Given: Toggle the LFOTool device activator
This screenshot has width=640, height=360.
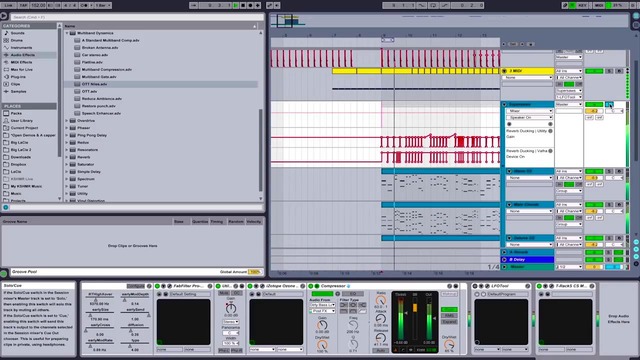Looking at the screenshot, I should (x=475, y=286).
